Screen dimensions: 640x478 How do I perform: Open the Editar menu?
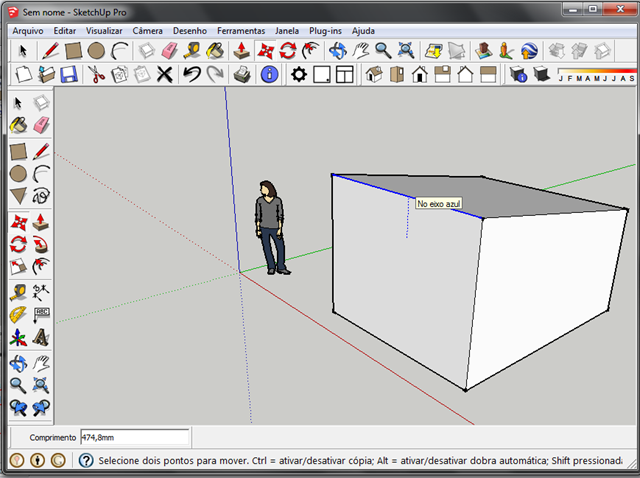[64, 31]
